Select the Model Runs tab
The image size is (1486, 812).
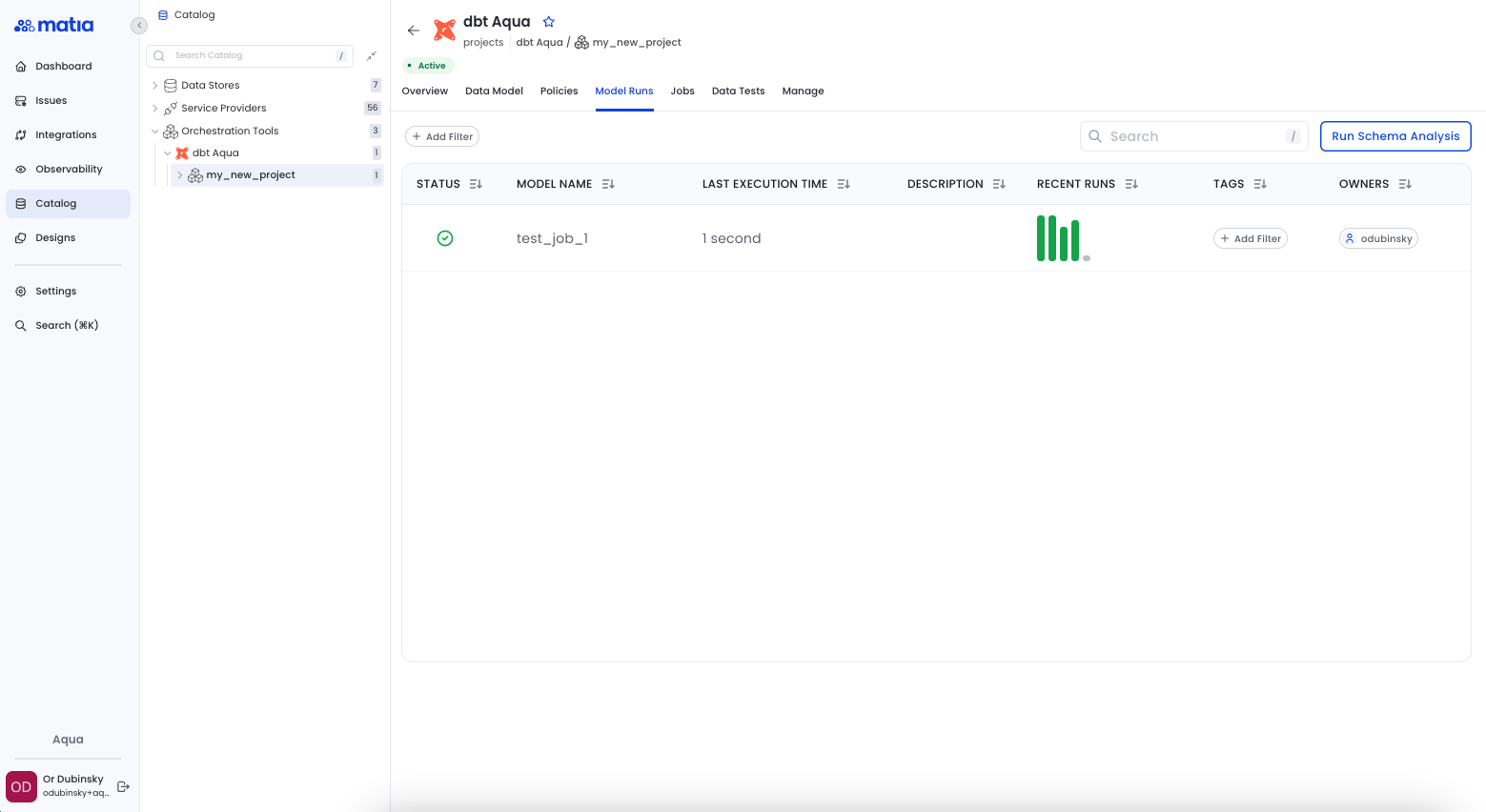coord(624,91)
